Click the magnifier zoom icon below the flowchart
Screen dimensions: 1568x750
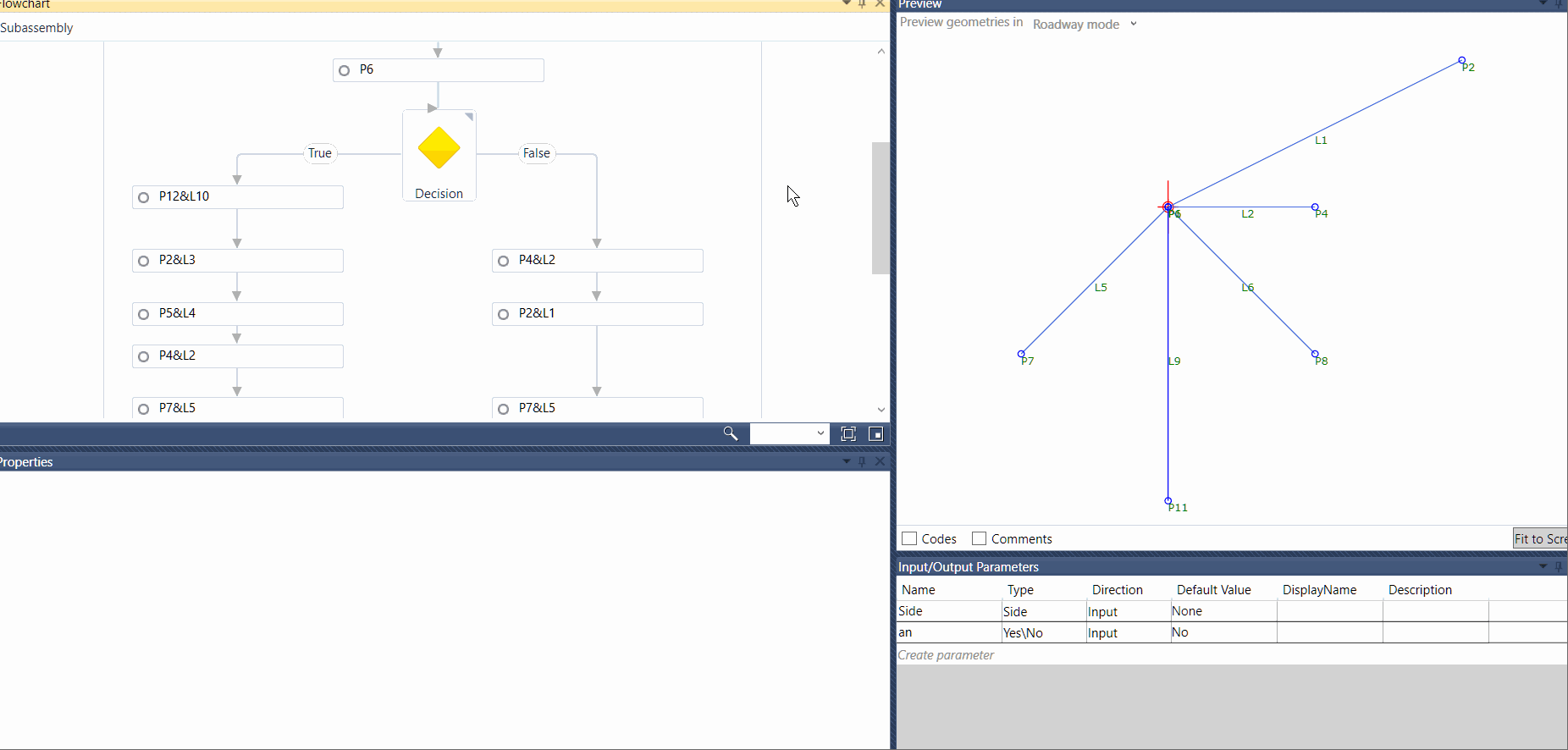(730, 433)
